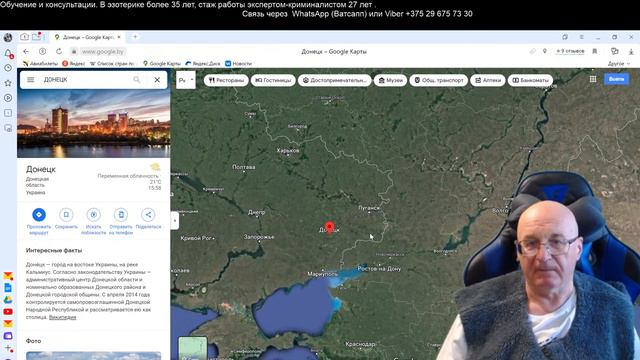Open the downloads icon
The height and width of the screenshot is (360, 640).
tap(631, 51)
